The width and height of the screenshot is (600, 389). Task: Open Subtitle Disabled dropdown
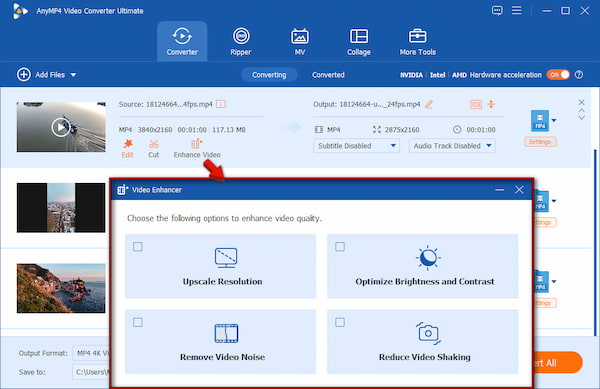[x=356, y=146]
